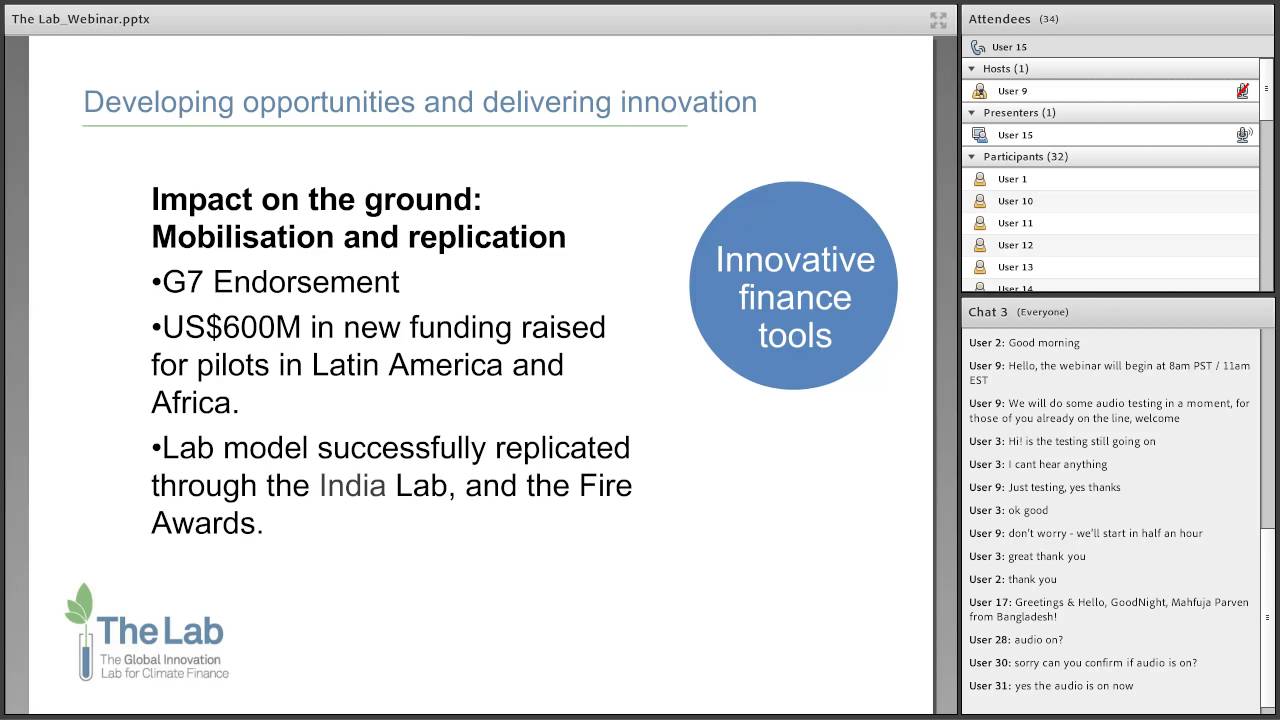Click 'User 3: ok good' chat message
This screenshot has width=1280, height=720.
point(1008,510)
